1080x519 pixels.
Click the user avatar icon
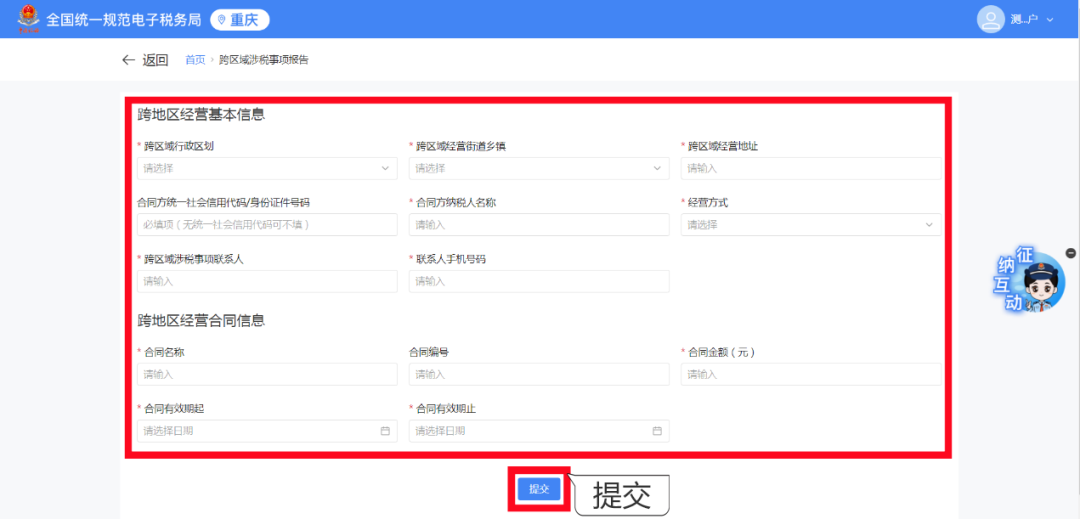[990, 19]
